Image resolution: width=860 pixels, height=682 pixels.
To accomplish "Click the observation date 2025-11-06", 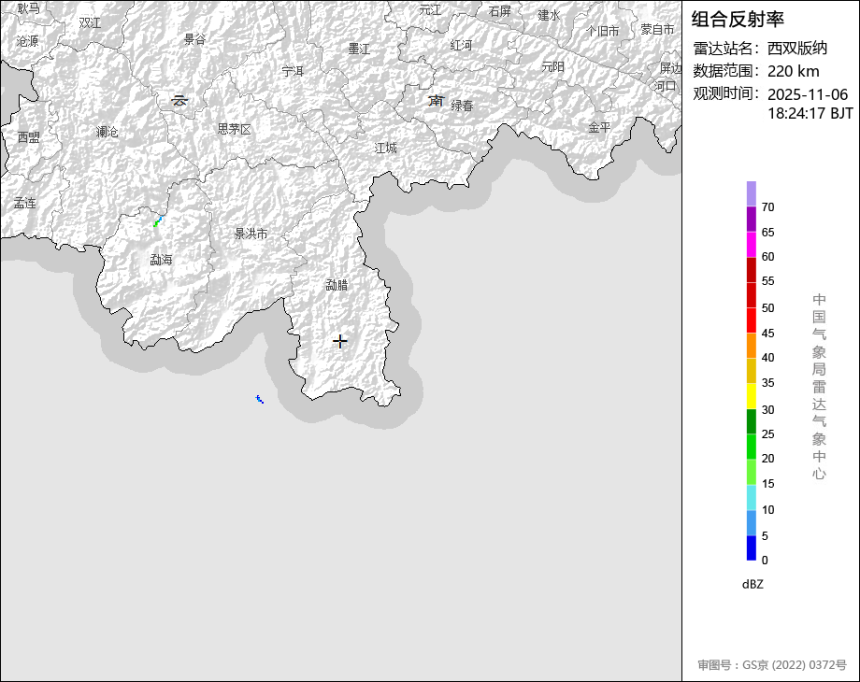I will 807,94.
